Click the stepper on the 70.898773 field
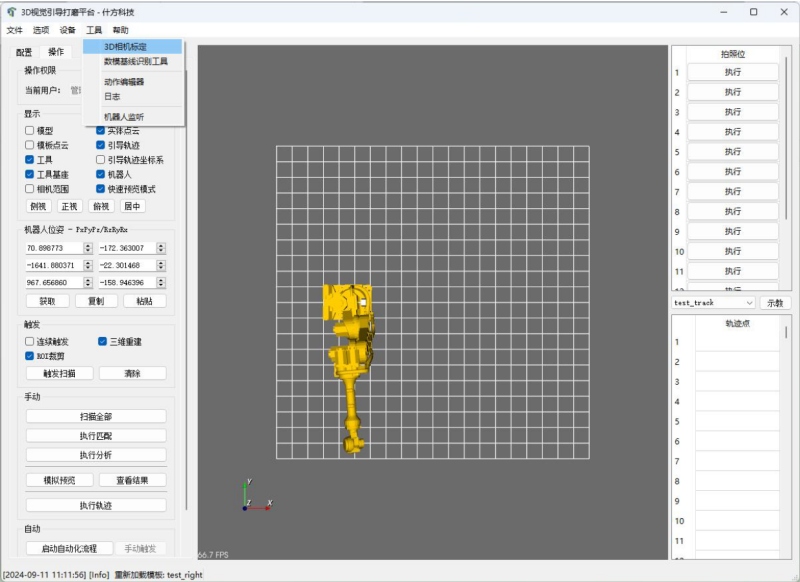The height and width of the screenshot is (582, 800). pos(88,247)
